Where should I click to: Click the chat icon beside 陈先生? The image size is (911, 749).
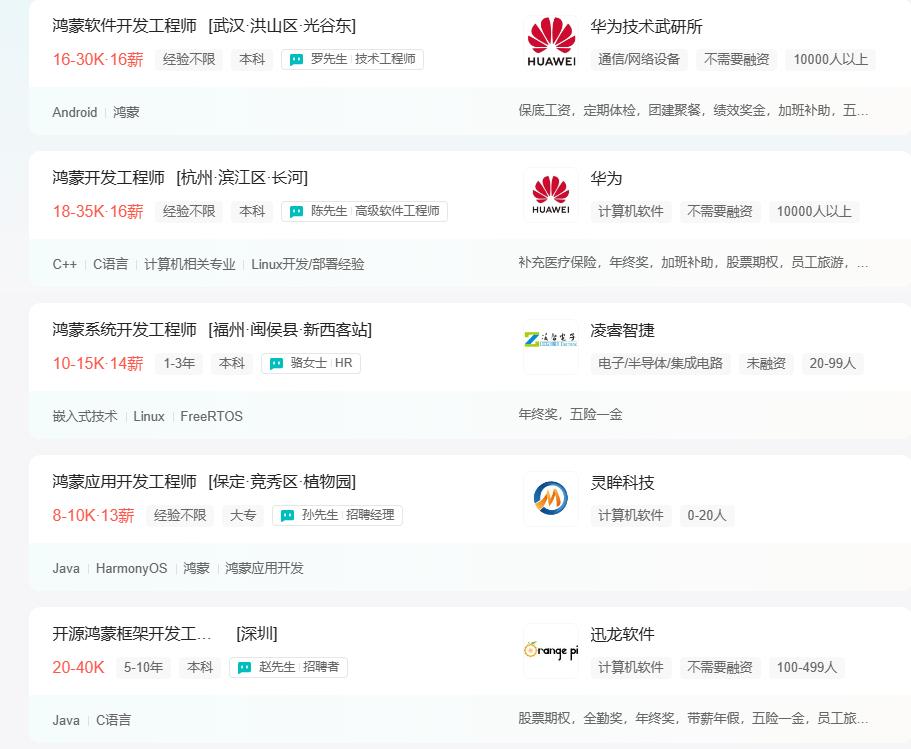[296, 212]
